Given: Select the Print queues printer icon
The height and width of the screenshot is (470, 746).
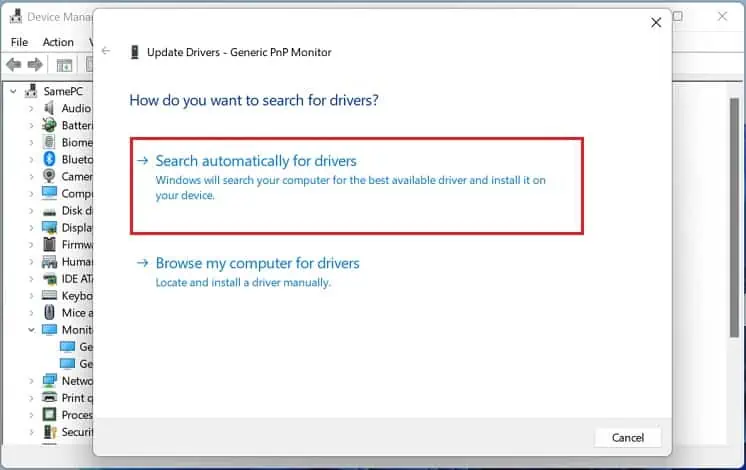Looking at the screenshot, I should [x=49, y=397].
